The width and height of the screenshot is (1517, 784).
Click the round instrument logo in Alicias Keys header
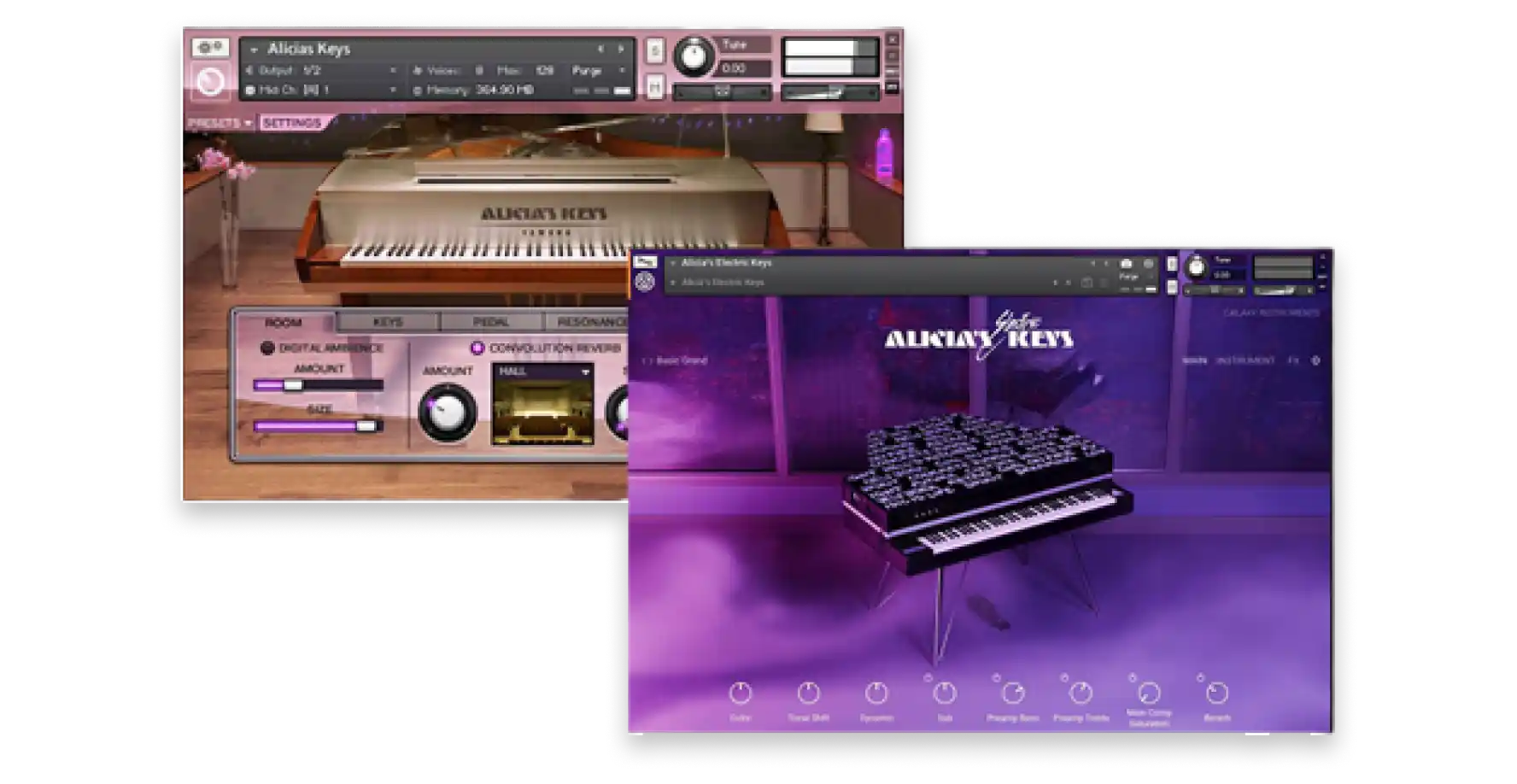pos(210,82)
